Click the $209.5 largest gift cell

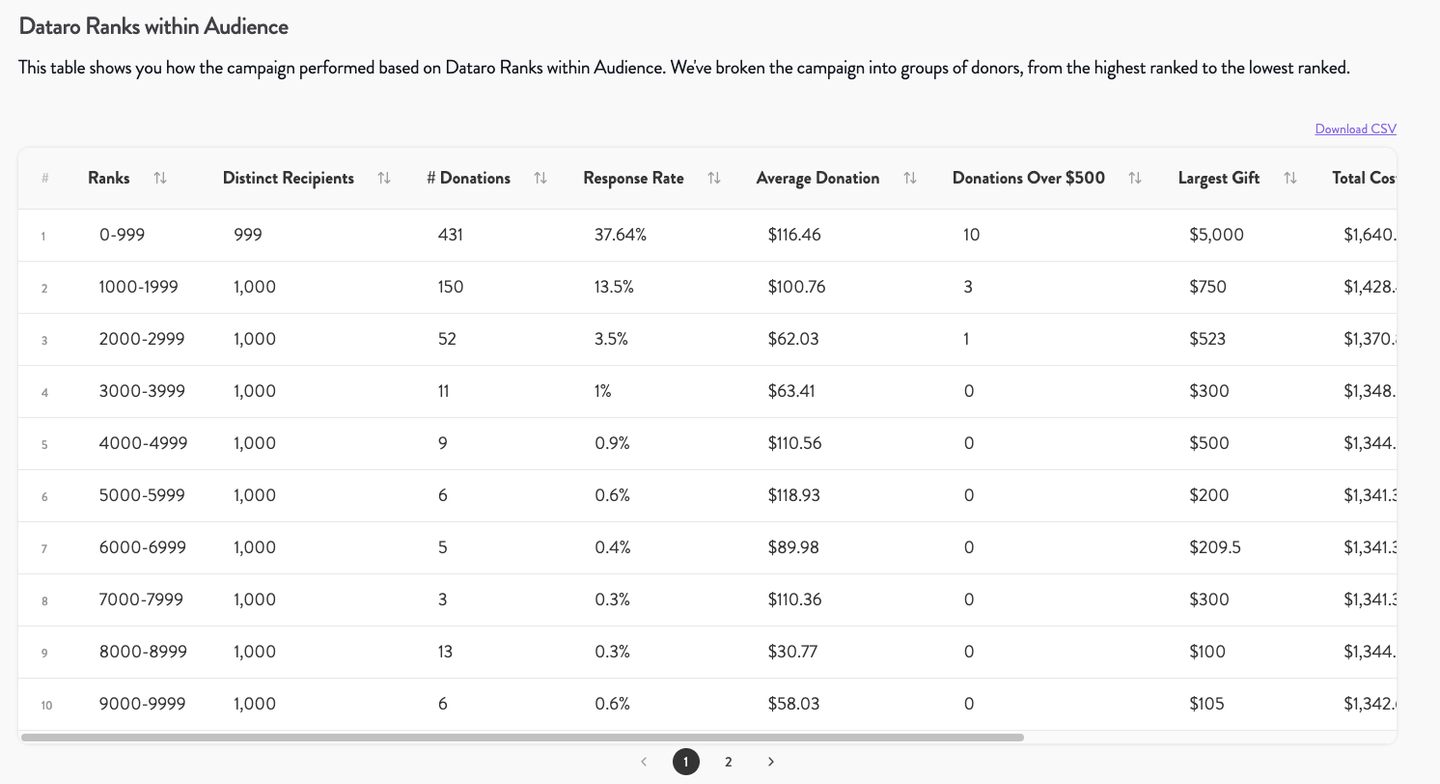(x=1215, y=547)
